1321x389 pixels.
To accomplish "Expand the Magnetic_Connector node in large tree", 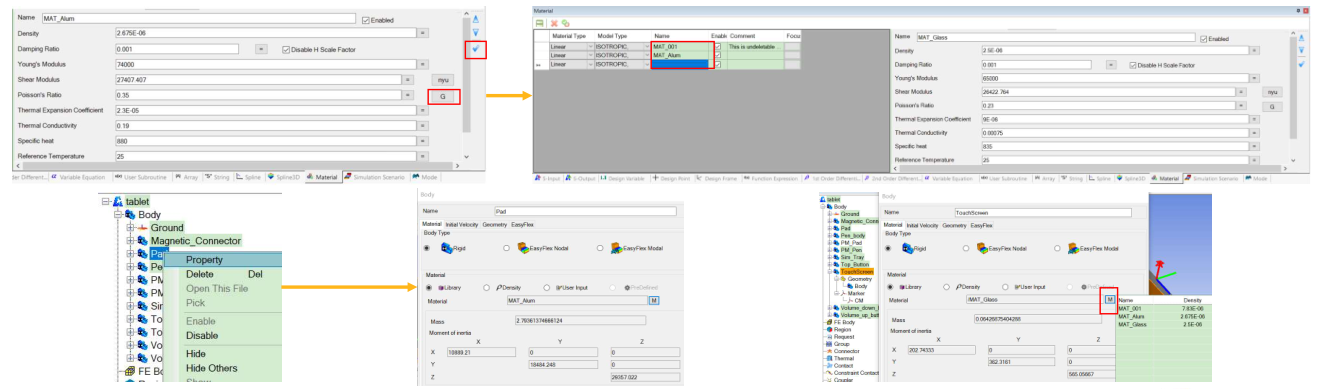I will tap(130, 241).
